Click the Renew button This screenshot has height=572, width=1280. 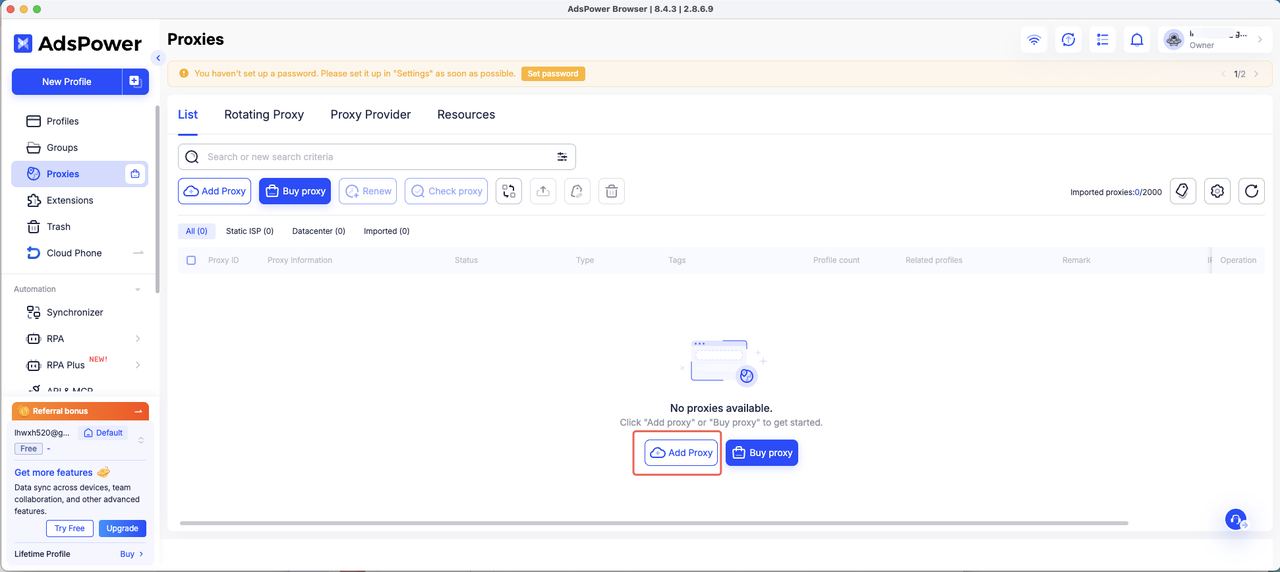tap(368, 191)
